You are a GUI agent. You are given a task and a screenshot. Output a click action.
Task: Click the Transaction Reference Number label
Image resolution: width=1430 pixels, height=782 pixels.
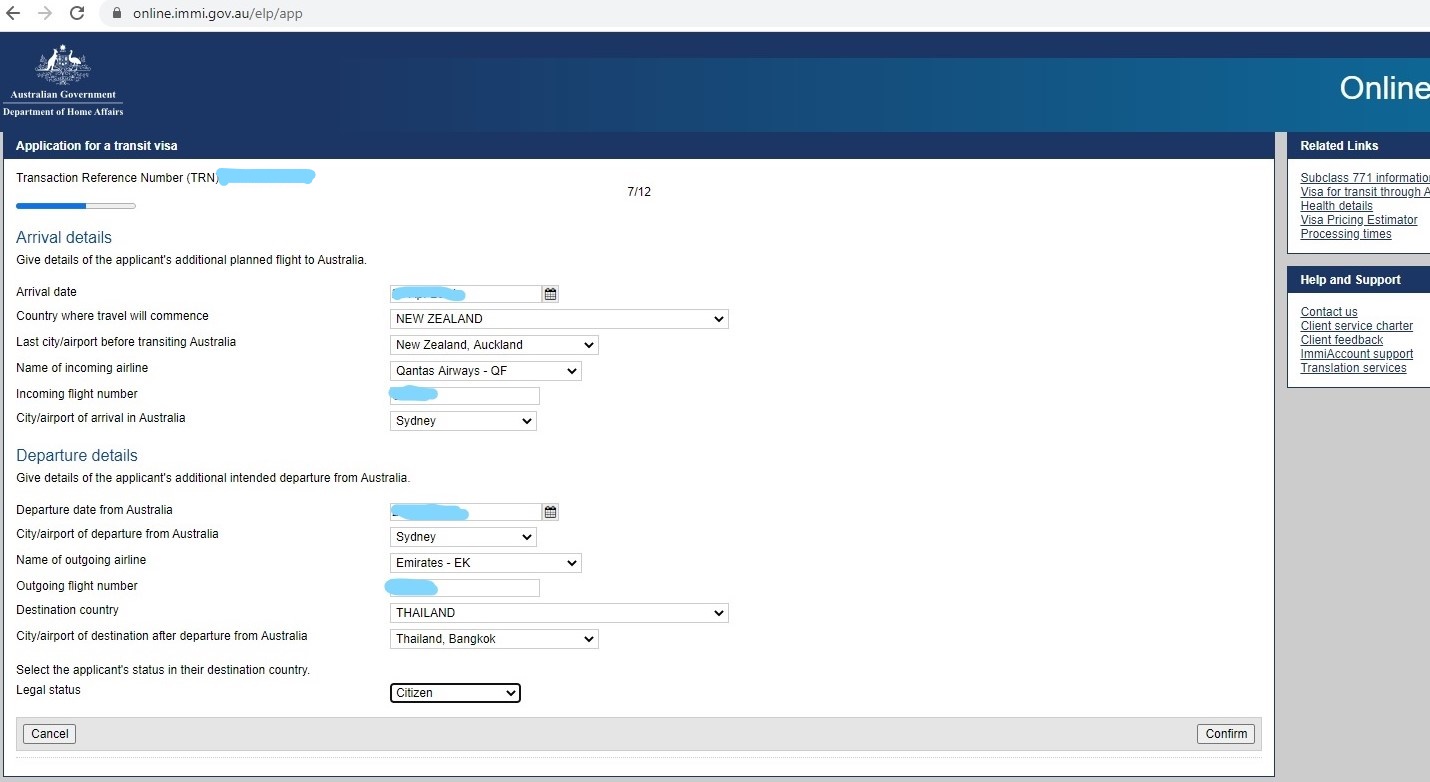click(x=117, y=178)
